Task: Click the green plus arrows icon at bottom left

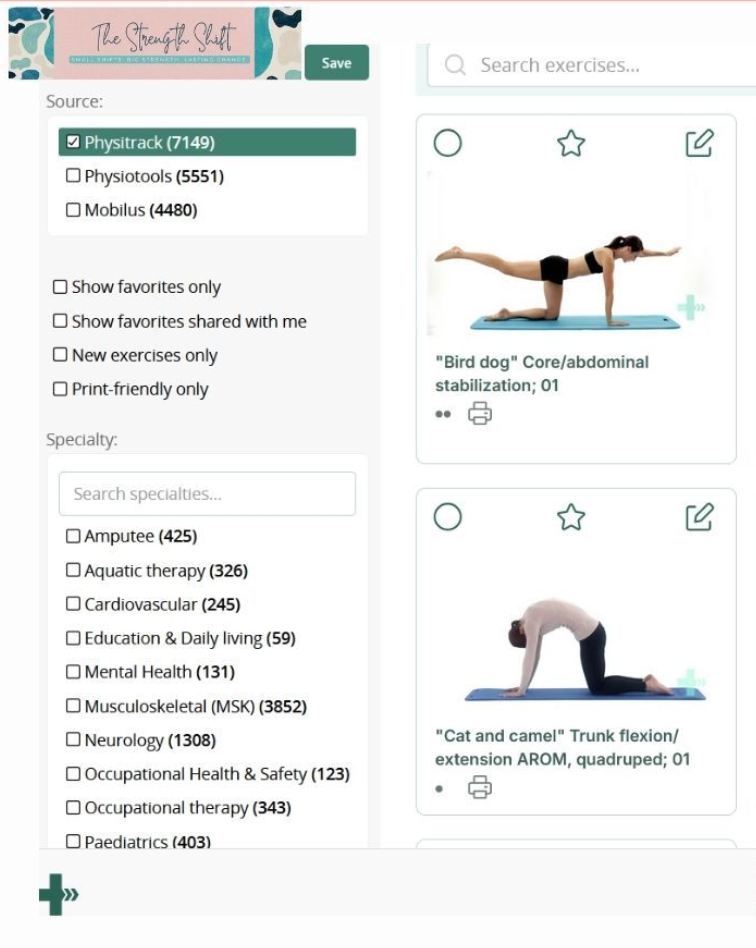Action: pos(59,894)
